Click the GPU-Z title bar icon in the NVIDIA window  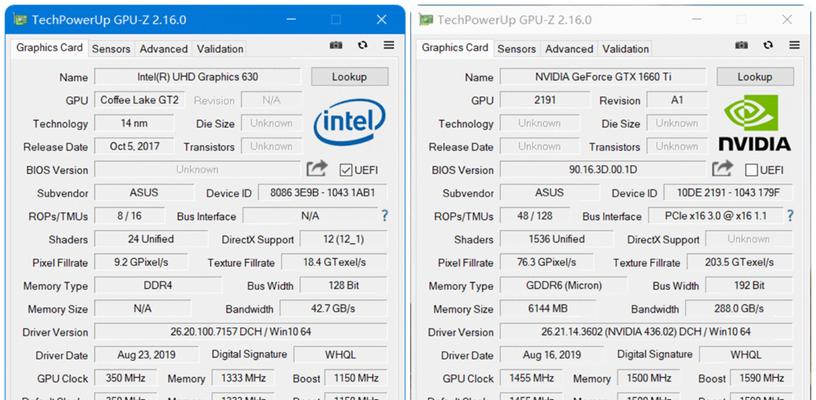click(x=426, y=20)
